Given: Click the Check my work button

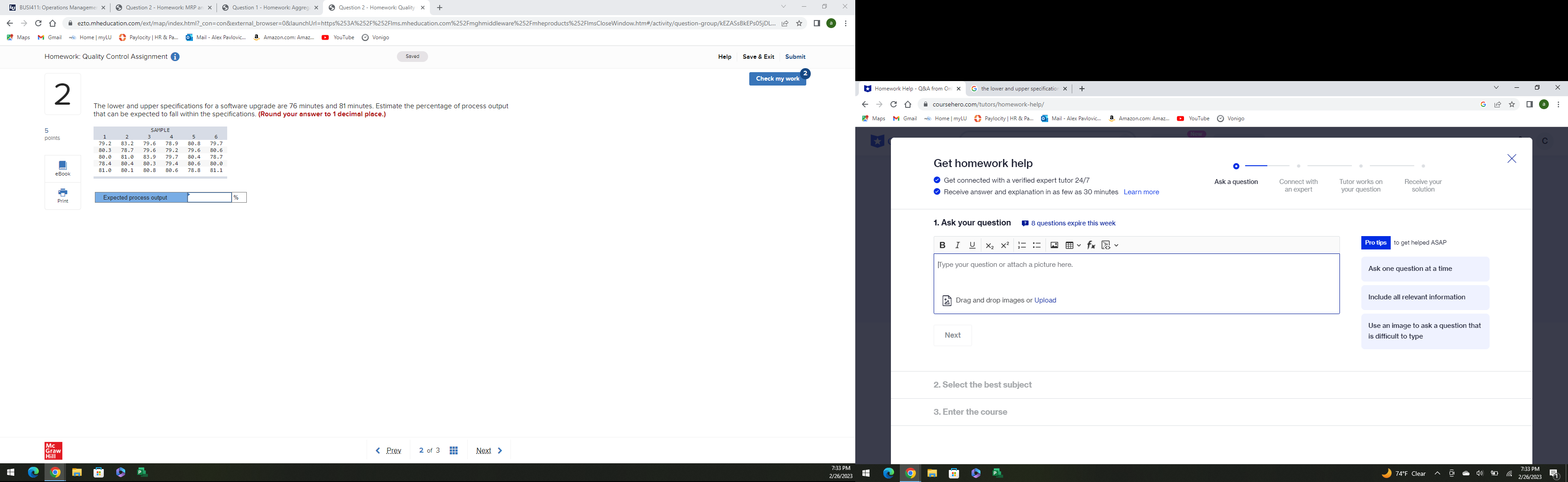Looking at the screenshot, I should pos(777,78).
